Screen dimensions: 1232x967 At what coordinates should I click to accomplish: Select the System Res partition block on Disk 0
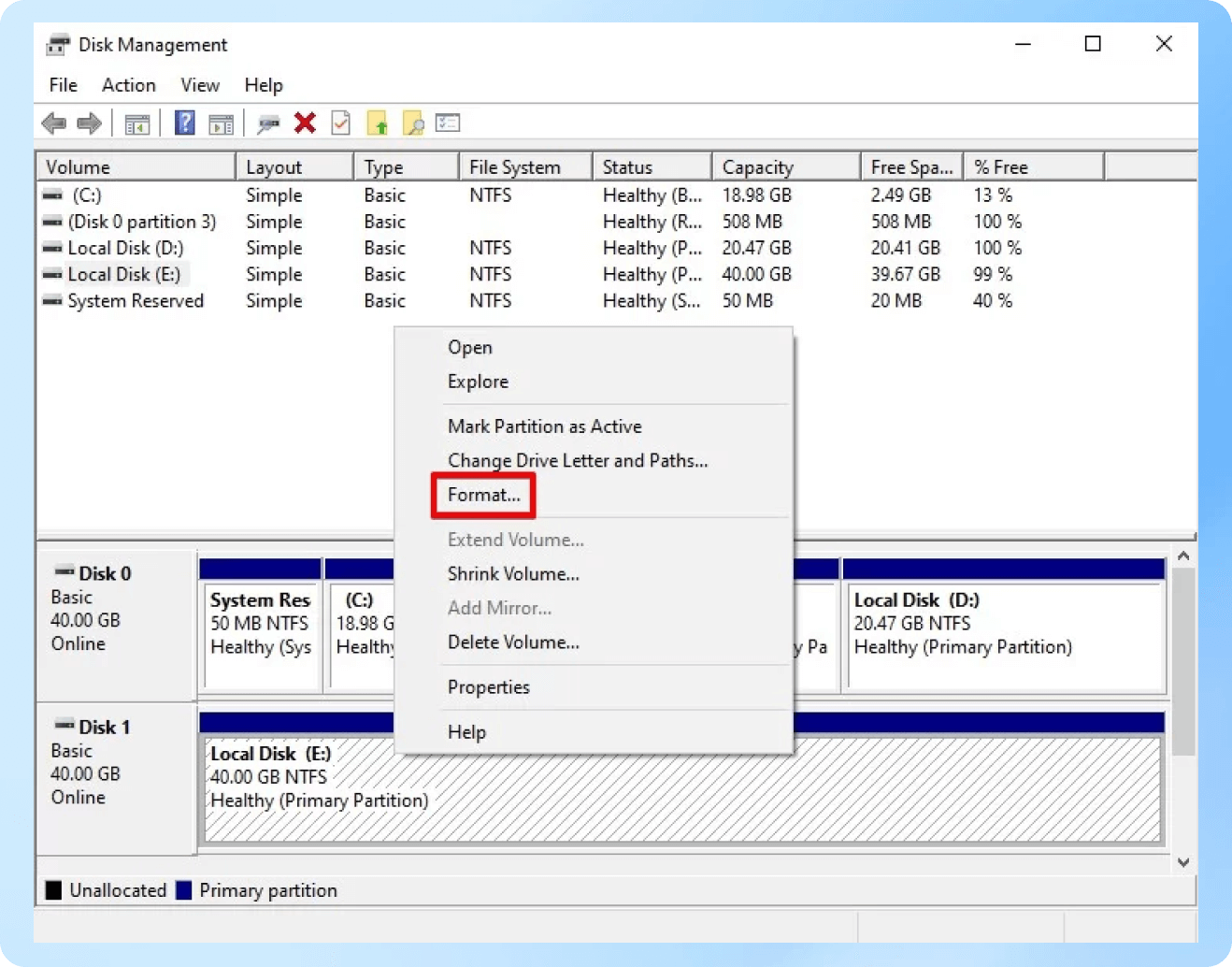pos(262,626)
